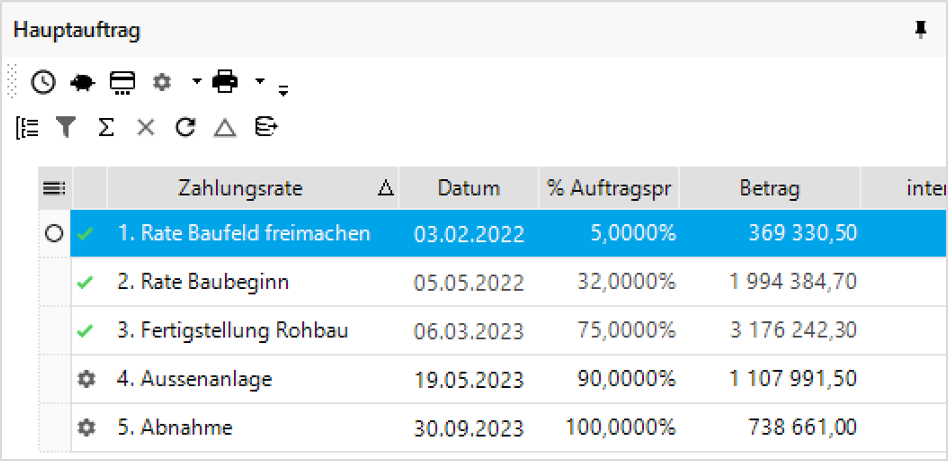Image resolution: width=948 pixels, height=461 pixels.
Task: Toggle the pin icon on Hauptauftrag panel
Action: click(x=920, y=29)
